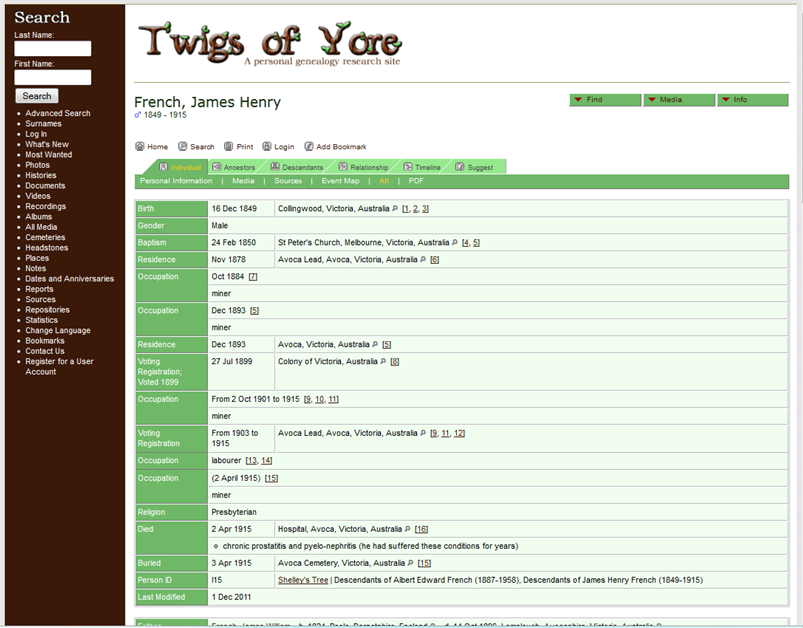Screen dimensions: 803x628
Task: Open Advanced Search in sidebar
Action: [58, 113]
